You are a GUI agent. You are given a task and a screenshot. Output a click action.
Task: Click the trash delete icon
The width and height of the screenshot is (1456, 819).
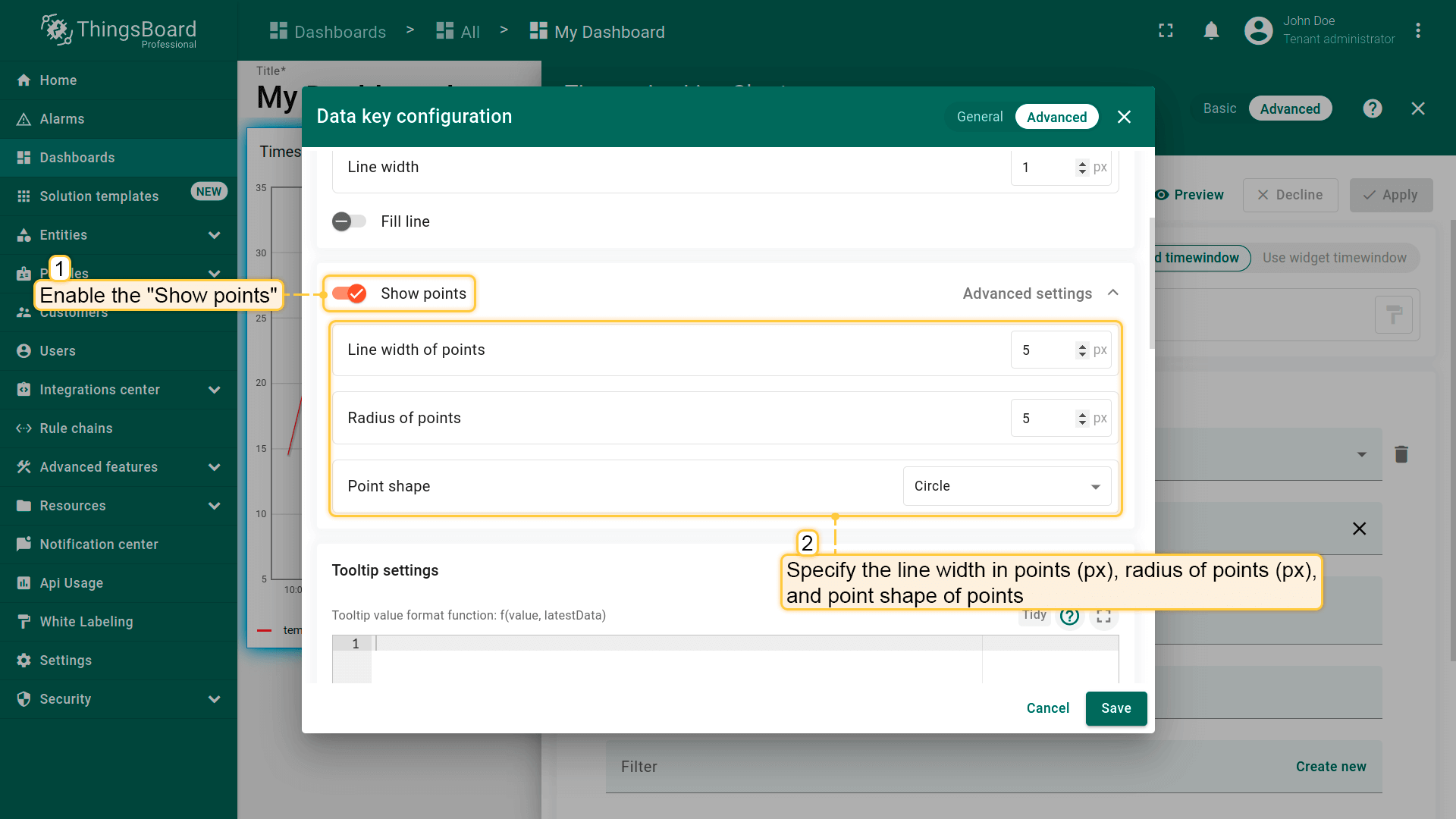1401,454
